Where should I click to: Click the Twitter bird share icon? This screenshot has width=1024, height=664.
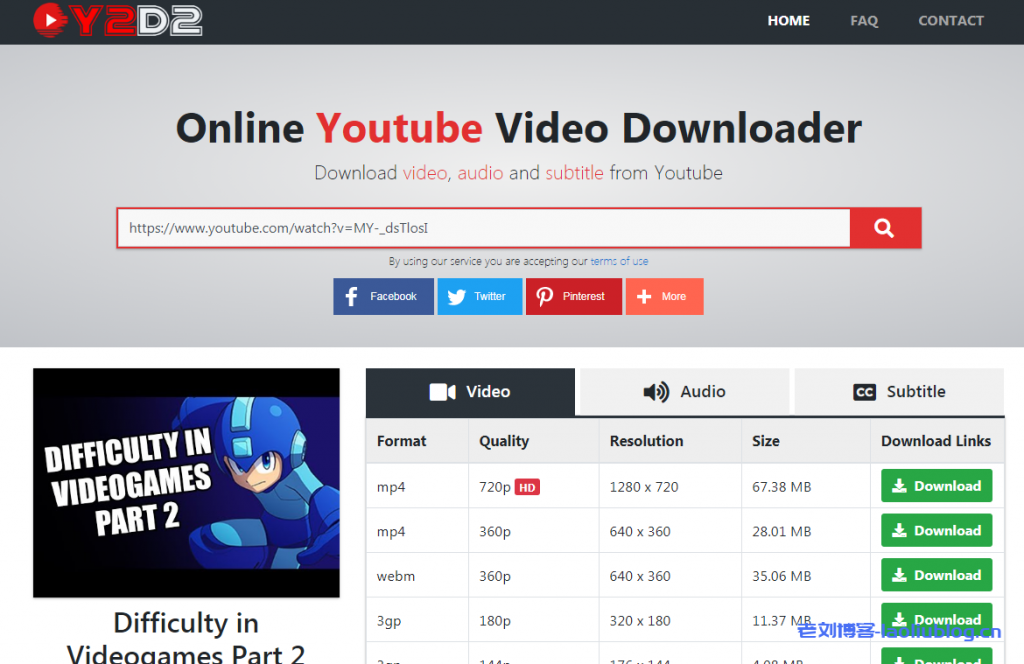pyautogui.click(x=457, y=296)
